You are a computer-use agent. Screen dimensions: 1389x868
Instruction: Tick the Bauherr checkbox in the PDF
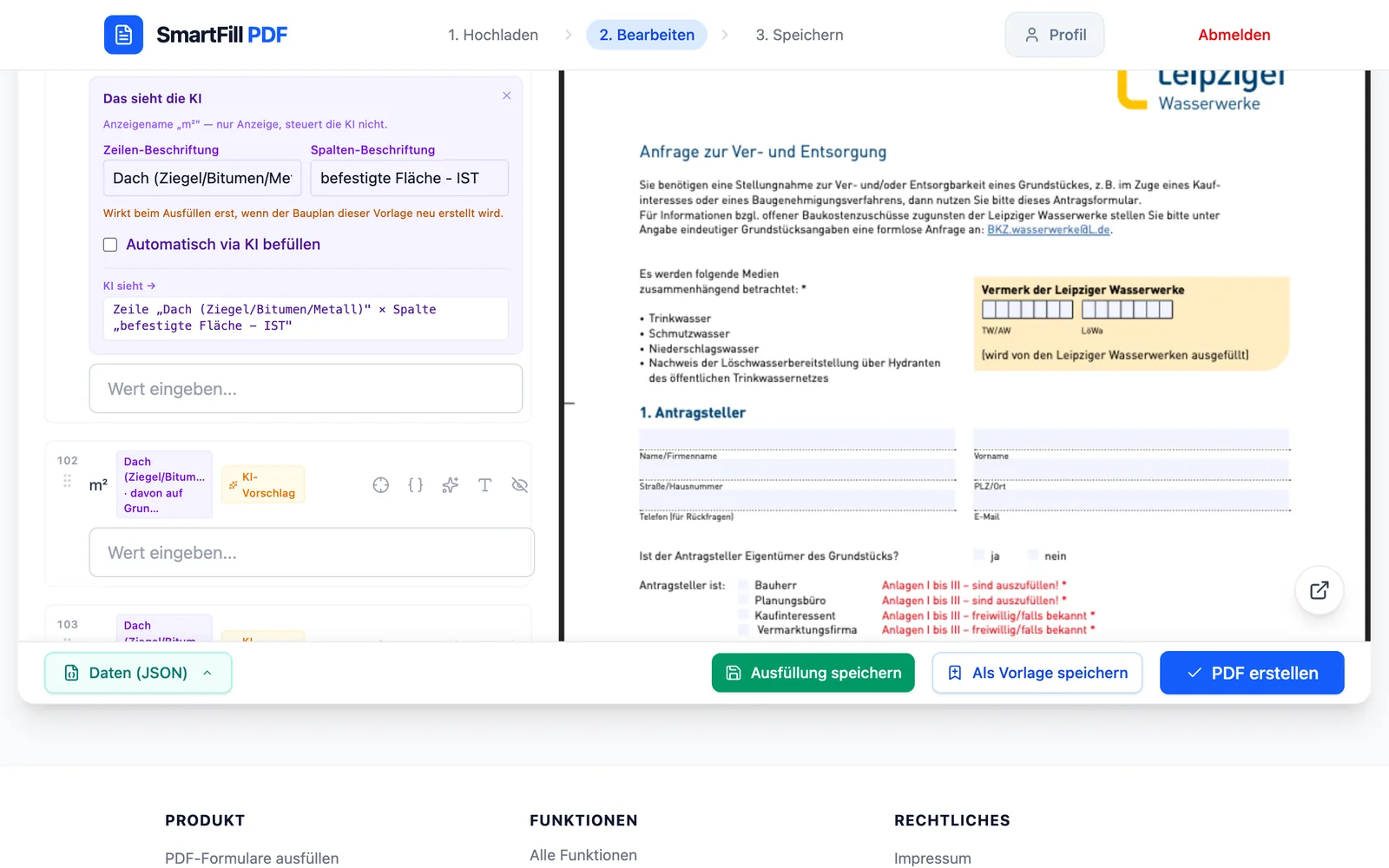click(743, 585)
